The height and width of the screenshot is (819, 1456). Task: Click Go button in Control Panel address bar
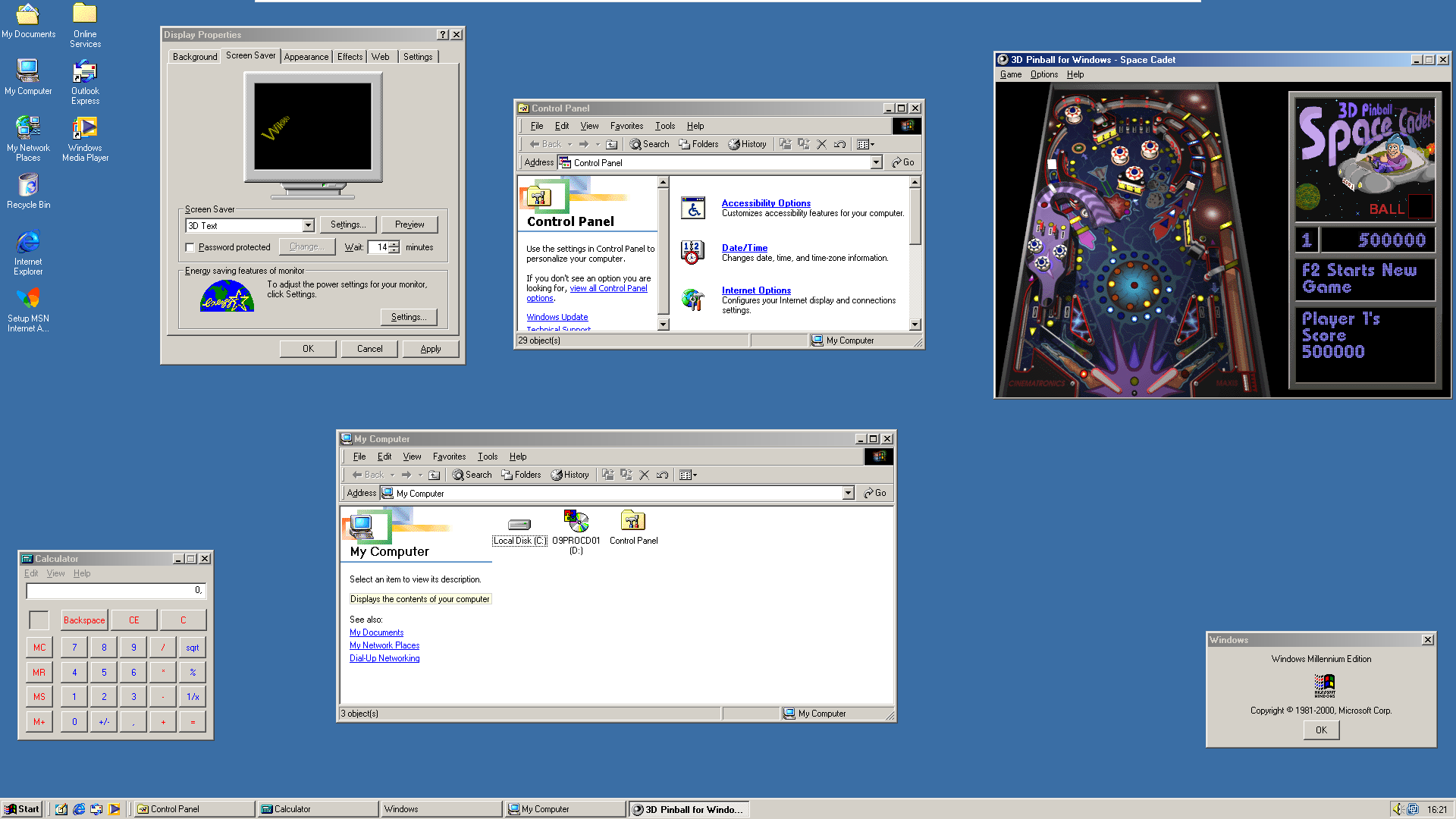902,162
